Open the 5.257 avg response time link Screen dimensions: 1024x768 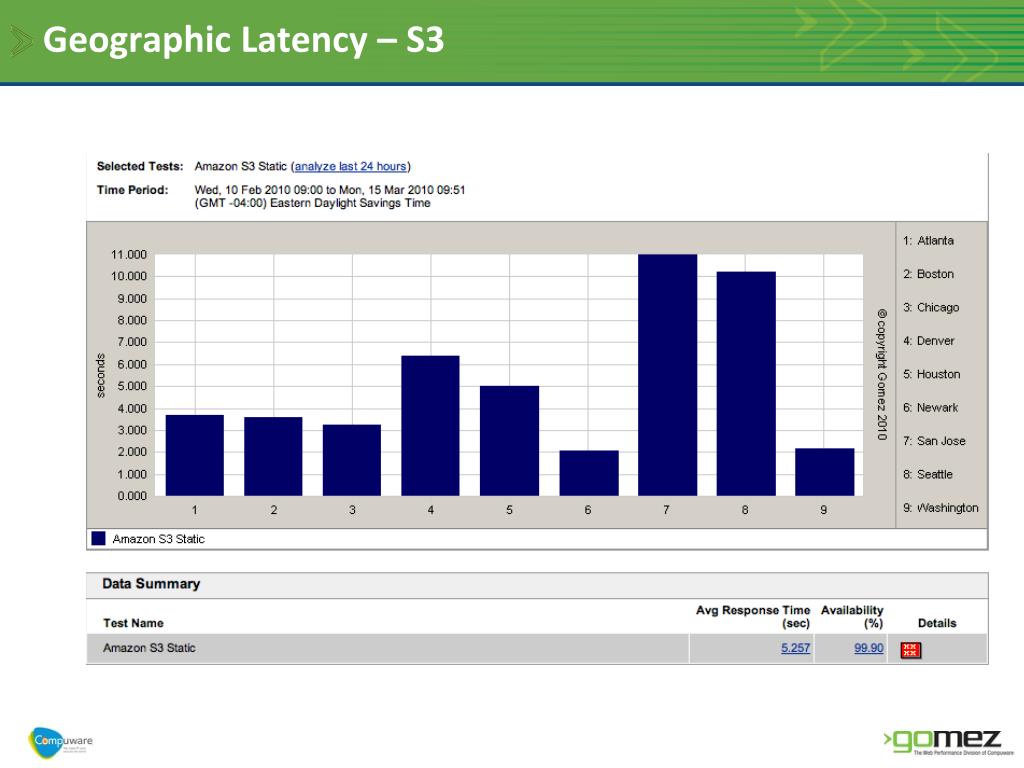[795, 648]
